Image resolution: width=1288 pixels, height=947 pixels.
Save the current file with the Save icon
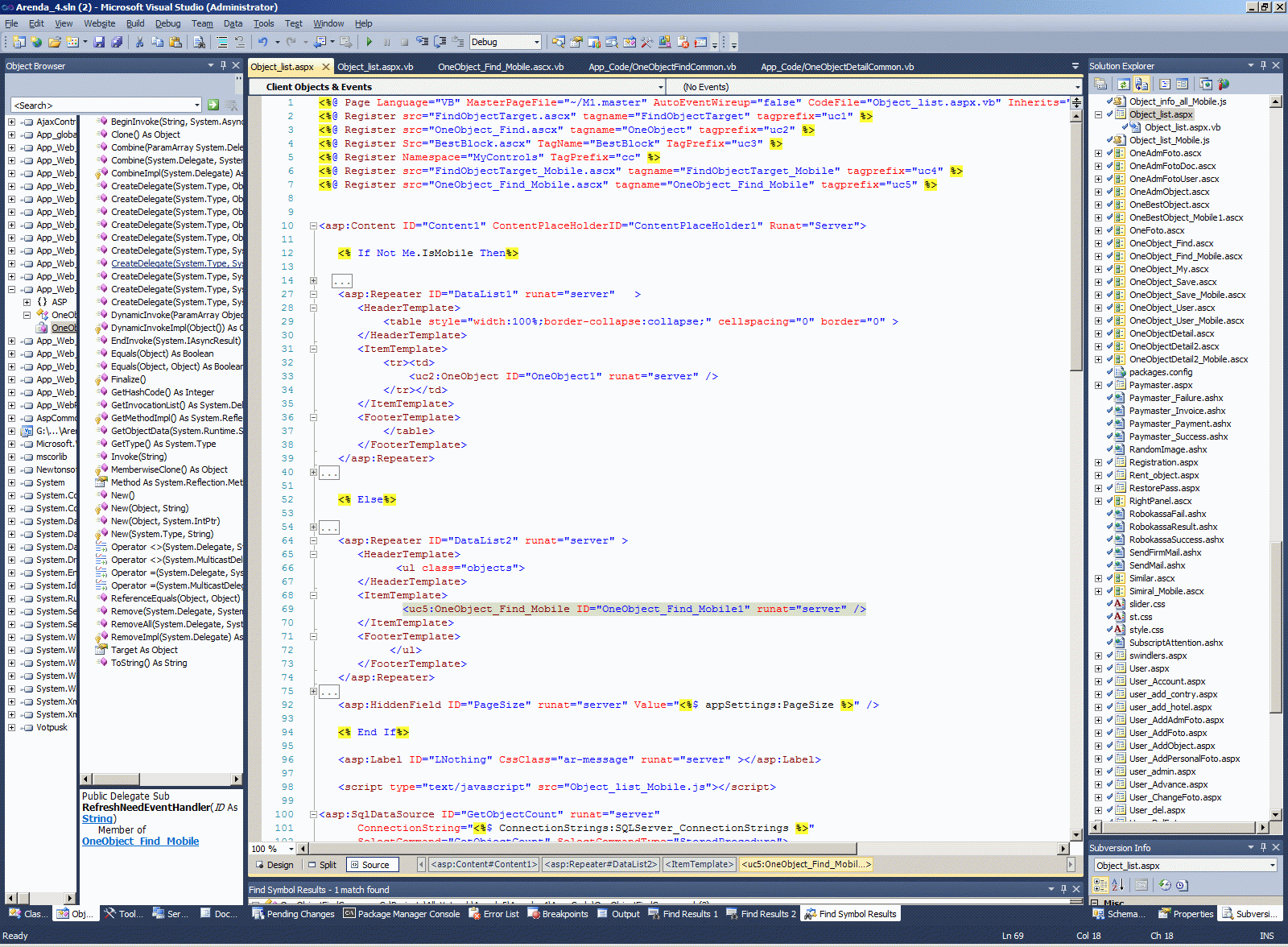coord(99,42)
